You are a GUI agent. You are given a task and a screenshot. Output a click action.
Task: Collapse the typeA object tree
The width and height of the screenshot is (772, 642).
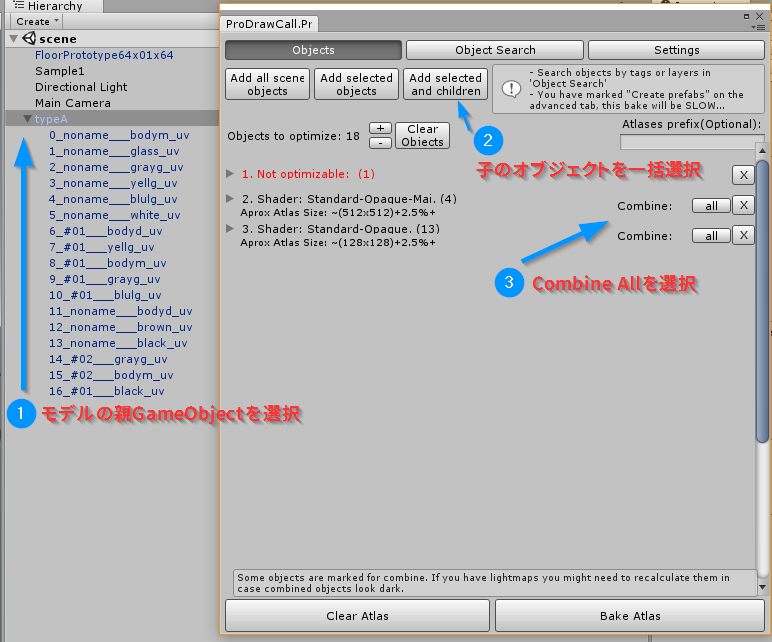coord(28,119)
